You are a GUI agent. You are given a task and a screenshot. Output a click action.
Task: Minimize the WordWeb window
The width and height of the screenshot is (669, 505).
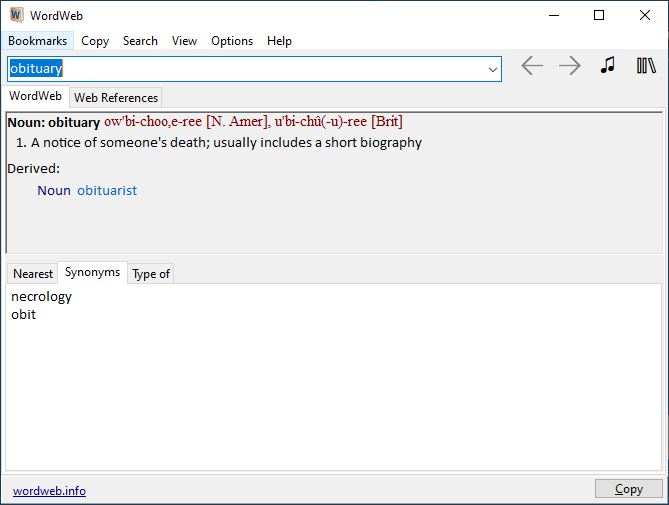tap(554, 15)
